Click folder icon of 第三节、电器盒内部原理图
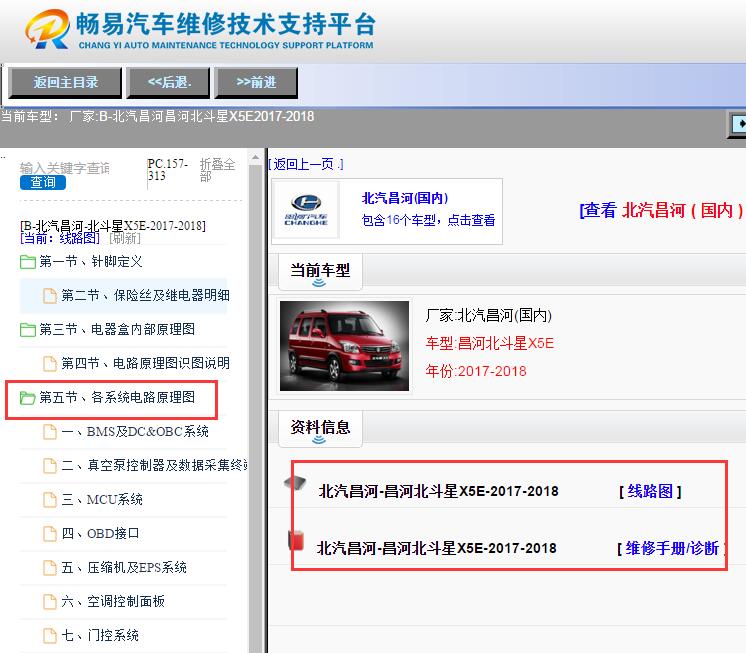Image resolution: width=746 pixels, height=653 pixels. pyautogui.click(x=28, y=329)
